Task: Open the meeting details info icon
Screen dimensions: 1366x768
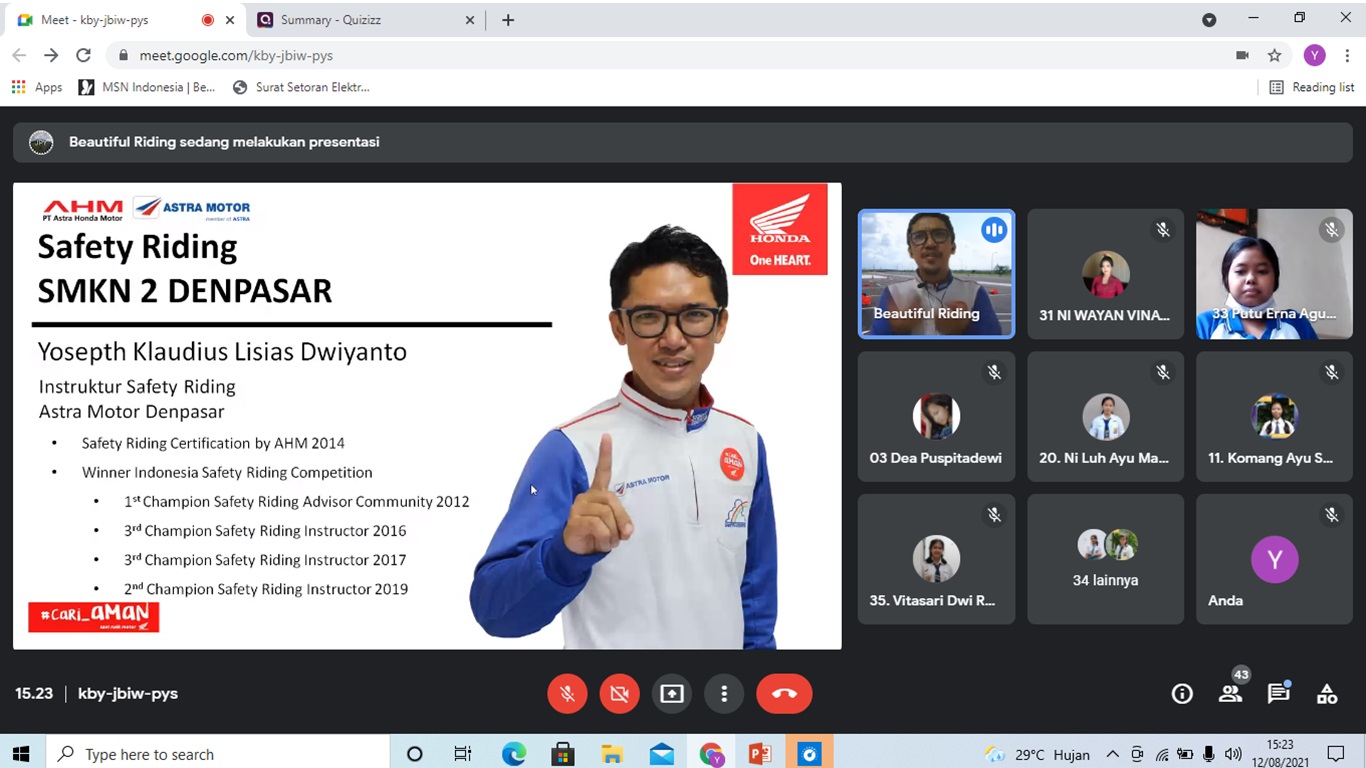Action: click(x=1182, y=694)
